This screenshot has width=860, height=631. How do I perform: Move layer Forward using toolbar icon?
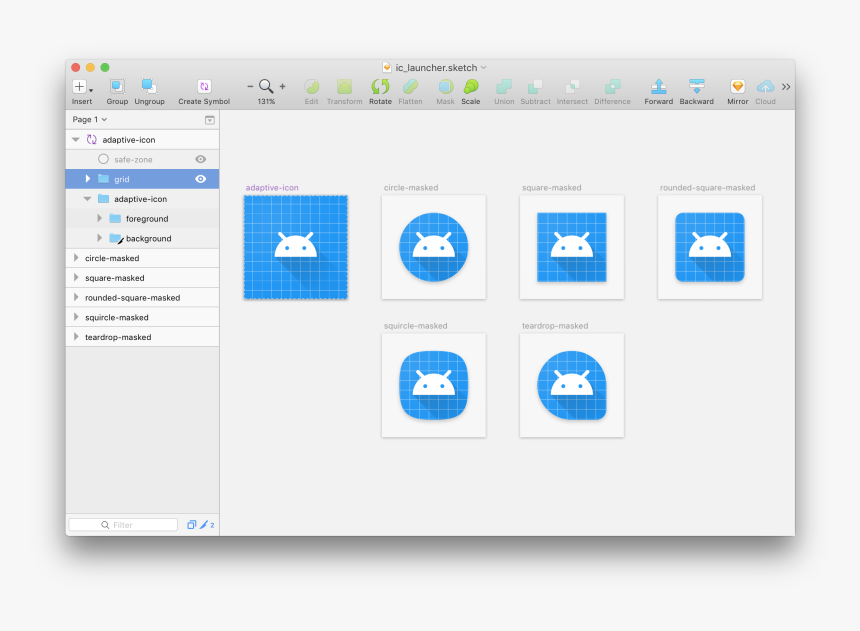[x=658, y=87]
